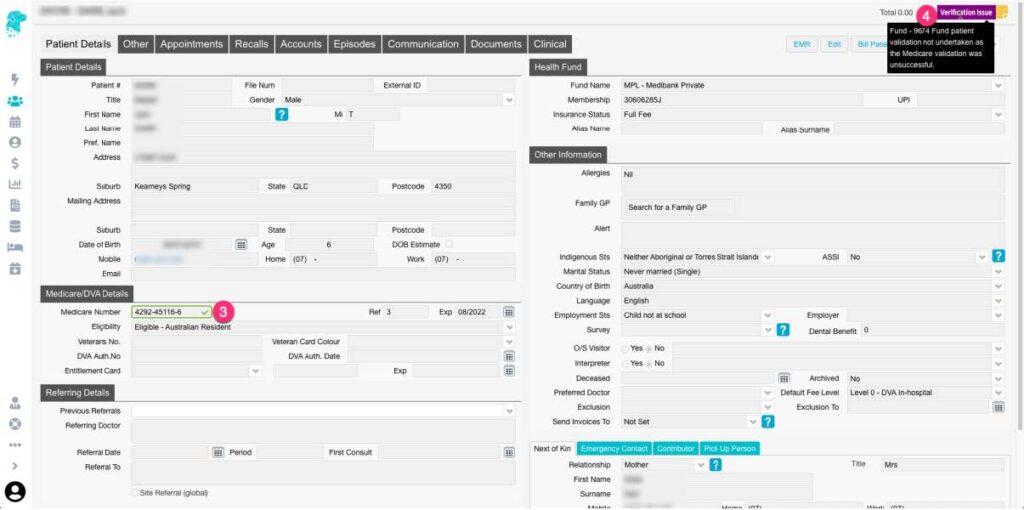Open the Contributor tab

675,449
